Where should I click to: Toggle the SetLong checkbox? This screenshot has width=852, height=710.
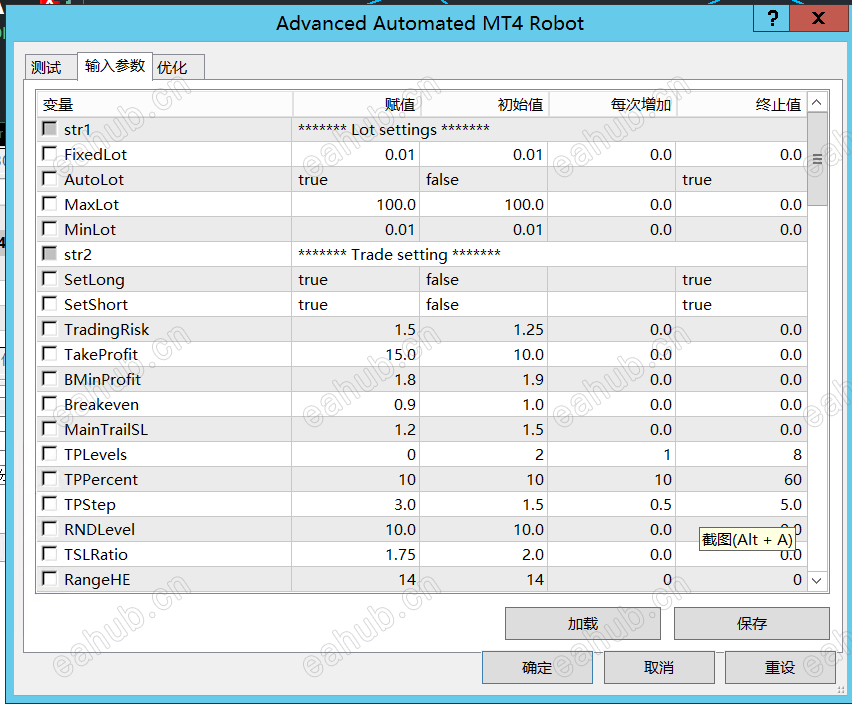click(49, 279)
